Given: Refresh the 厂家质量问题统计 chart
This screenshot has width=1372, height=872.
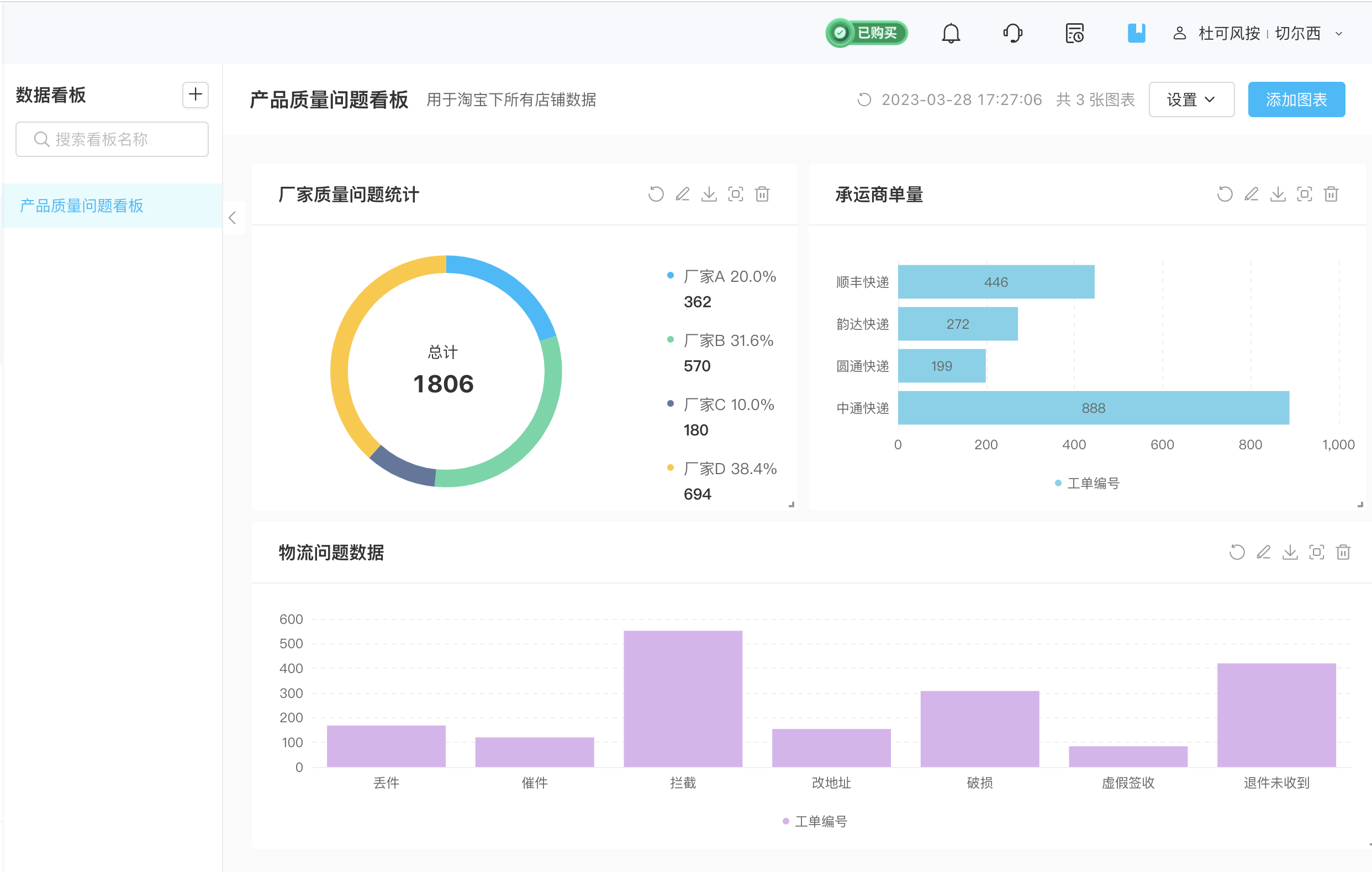Looking at the screenshot, I should (656, 195).
